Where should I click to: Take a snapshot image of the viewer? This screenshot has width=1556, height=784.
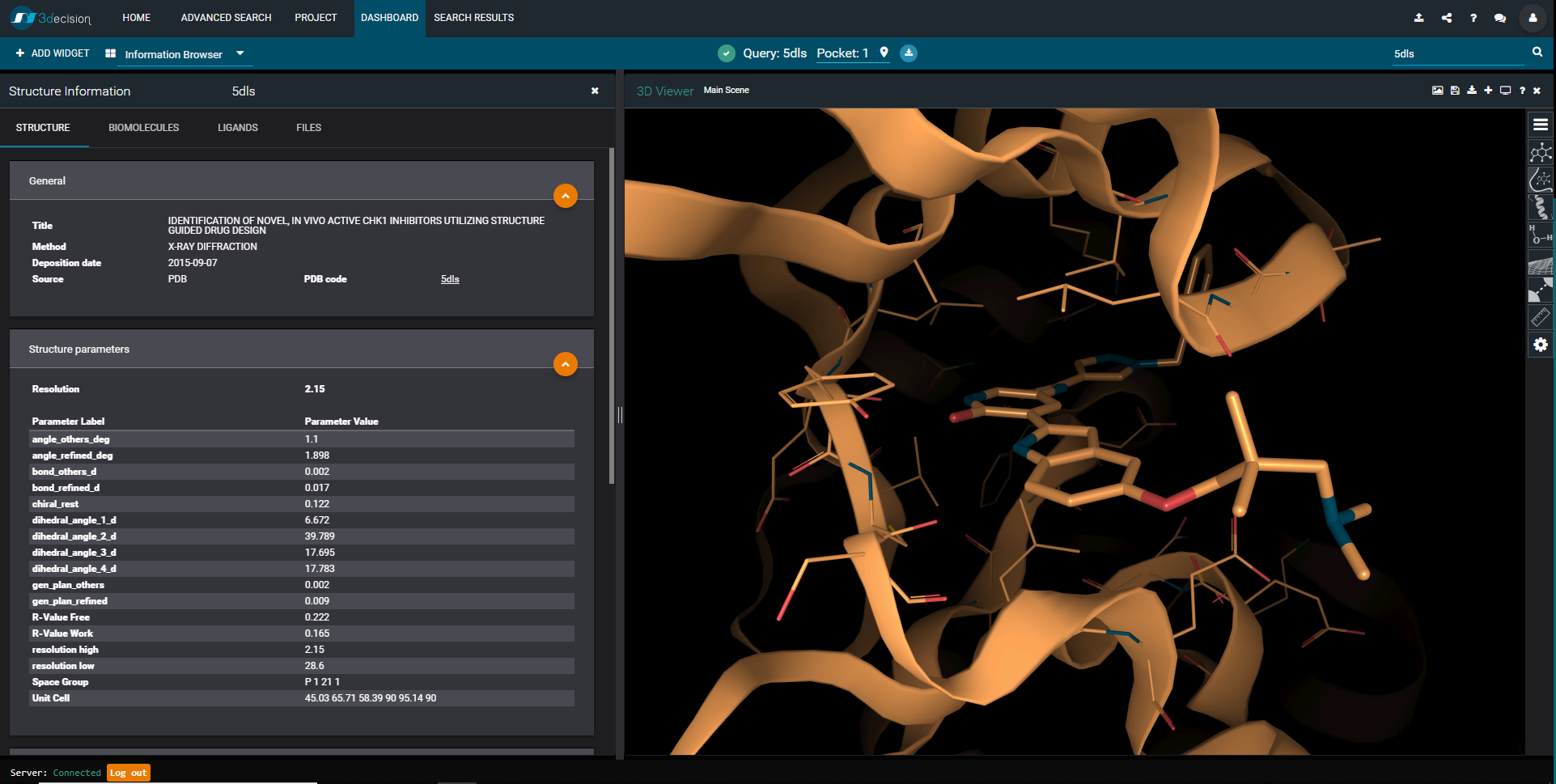pos(1437,91)
